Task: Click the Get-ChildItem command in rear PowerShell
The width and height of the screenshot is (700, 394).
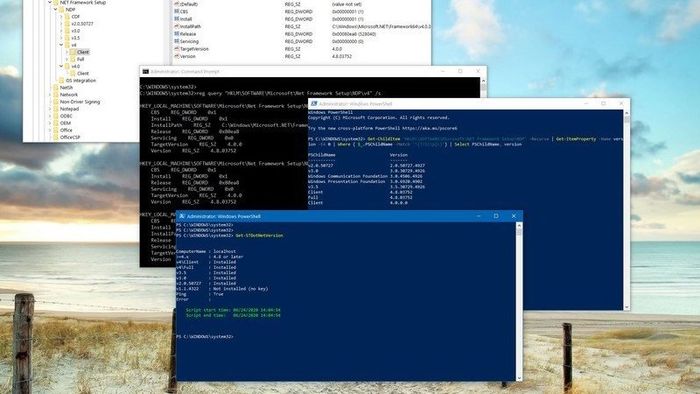Action: [383, 139]
